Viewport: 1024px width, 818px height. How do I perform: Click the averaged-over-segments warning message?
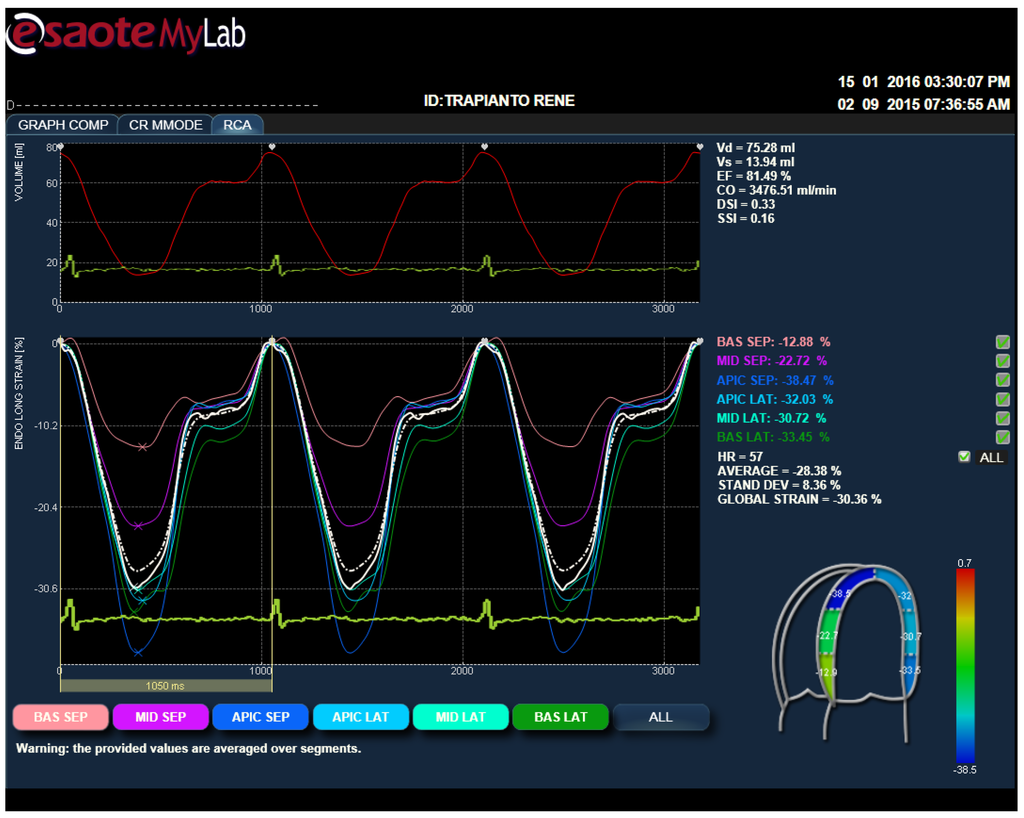(189, 749)
